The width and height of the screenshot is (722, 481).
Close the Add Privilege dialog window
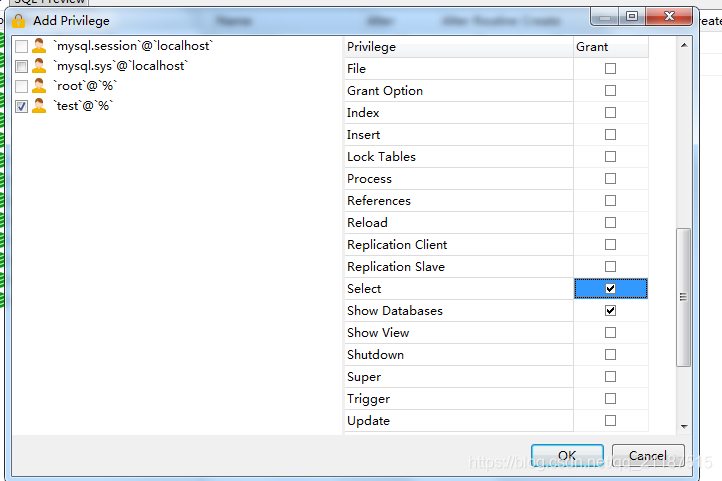(669, 17)
